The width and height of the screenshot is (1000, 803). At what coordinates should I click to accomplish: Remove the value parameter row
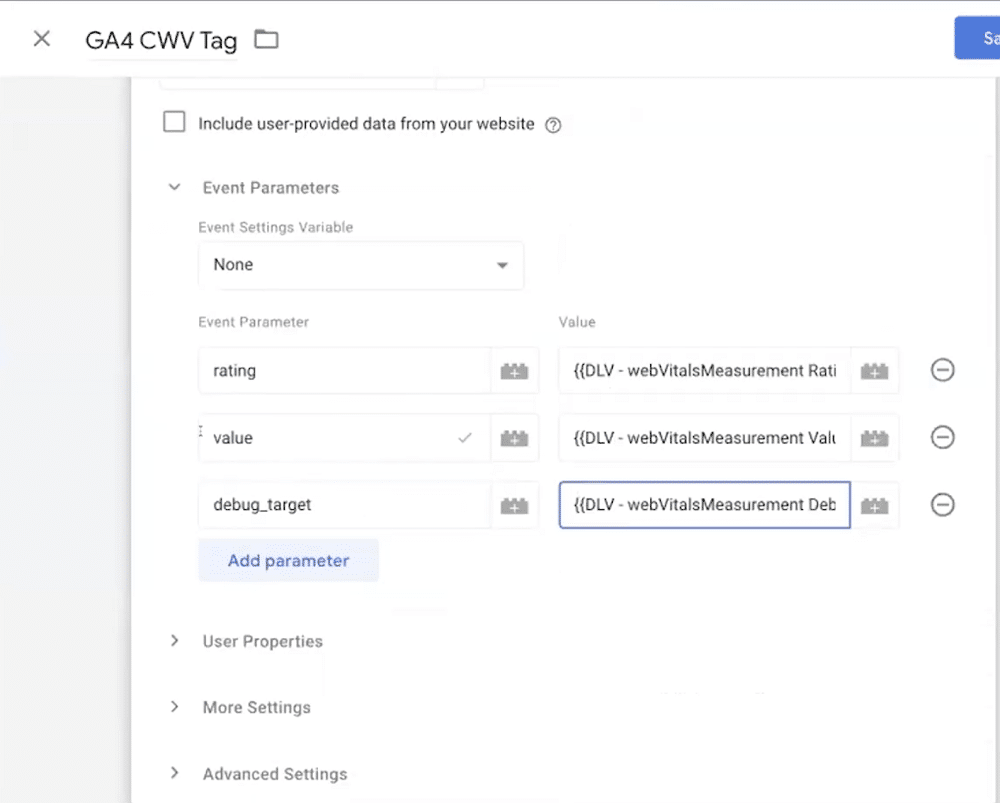pyautogui.click(x=942, y=437)
